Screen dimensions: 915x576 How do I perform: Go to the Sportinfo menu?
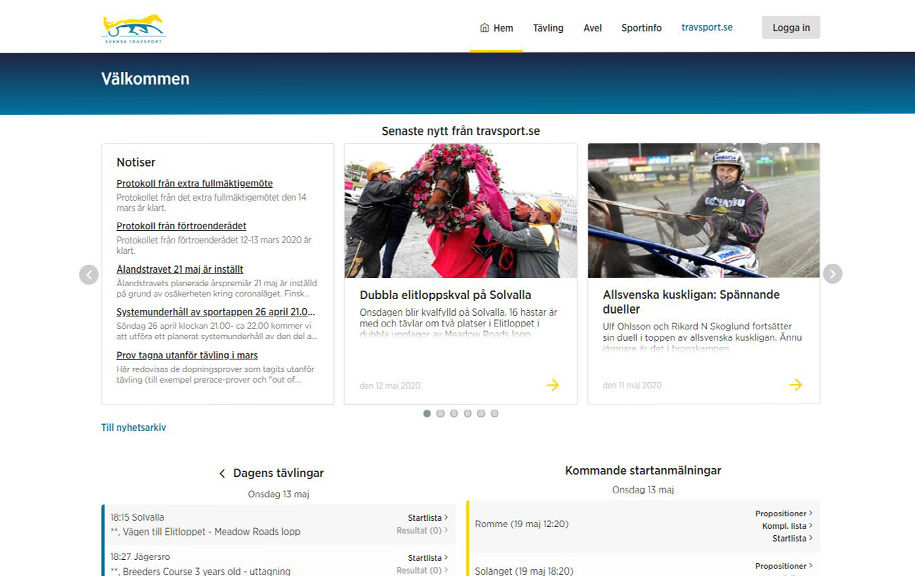tap(641, 28)
